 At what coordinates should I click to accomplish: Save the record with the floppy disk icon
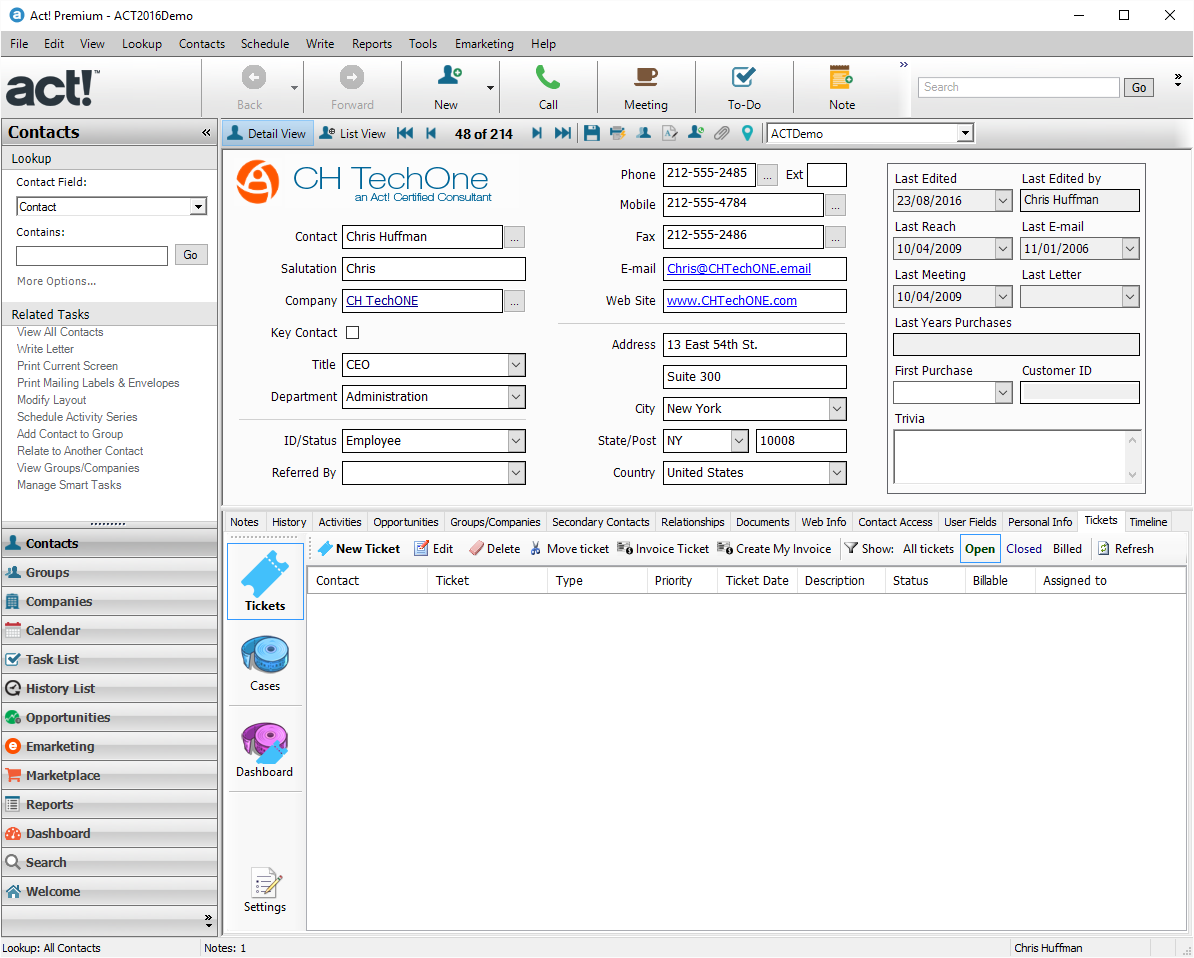pos(592,133)
